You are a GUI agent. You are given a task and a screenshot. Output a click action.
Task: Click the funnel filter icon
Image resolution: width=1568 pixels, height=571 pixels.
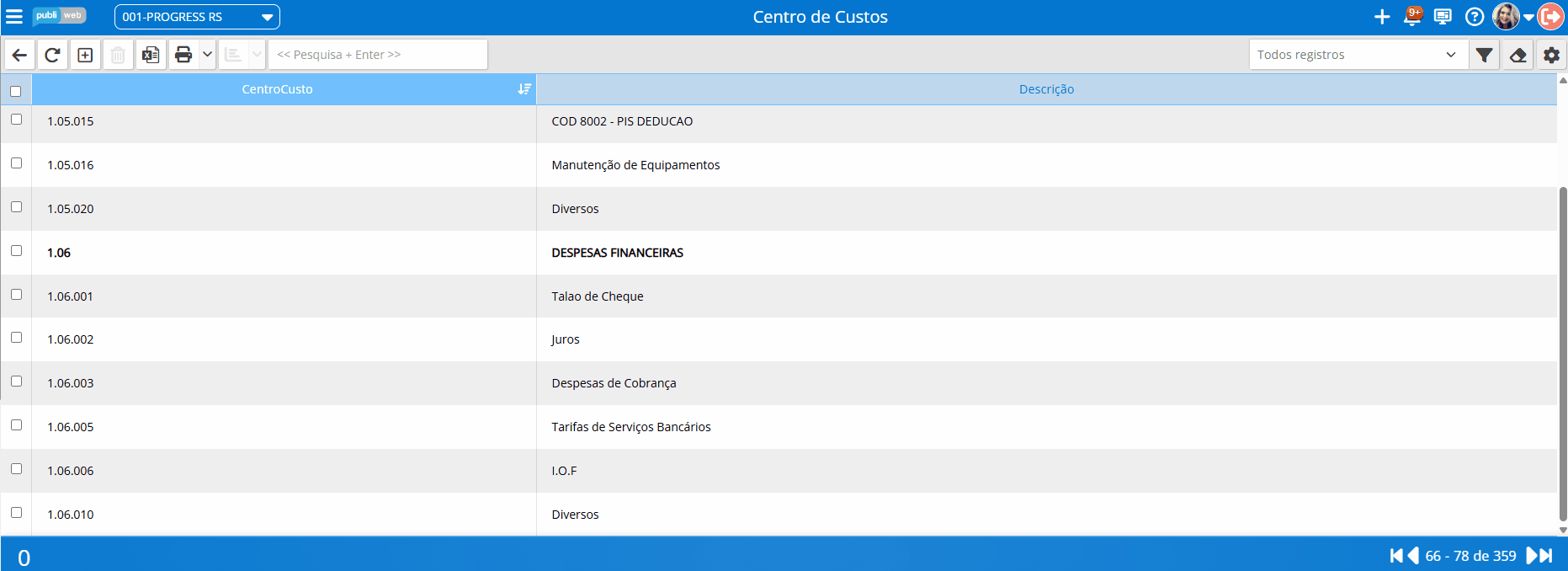click(1485, 55)
